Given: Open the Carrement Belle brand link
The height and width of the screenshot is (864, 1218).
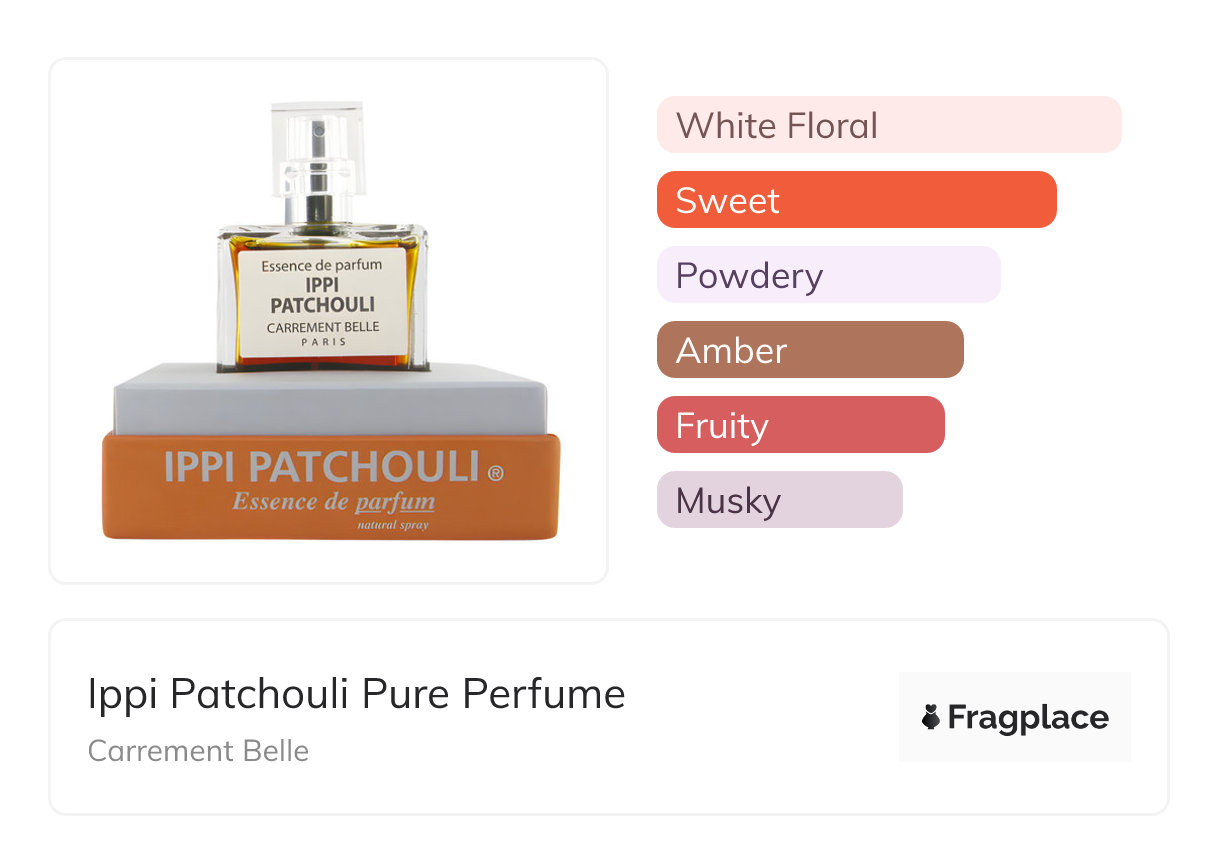Looking at the screenshot, I should [198, 751].
